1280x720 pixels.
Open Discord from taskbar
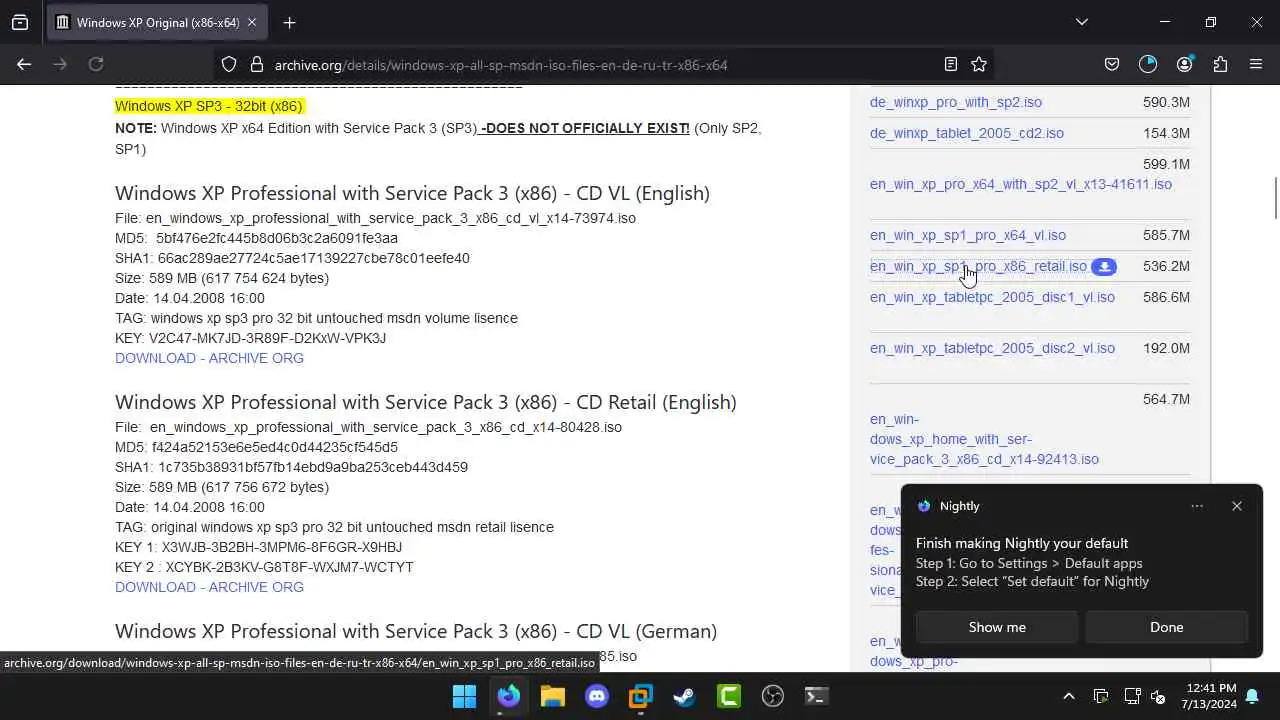[597, 696]
